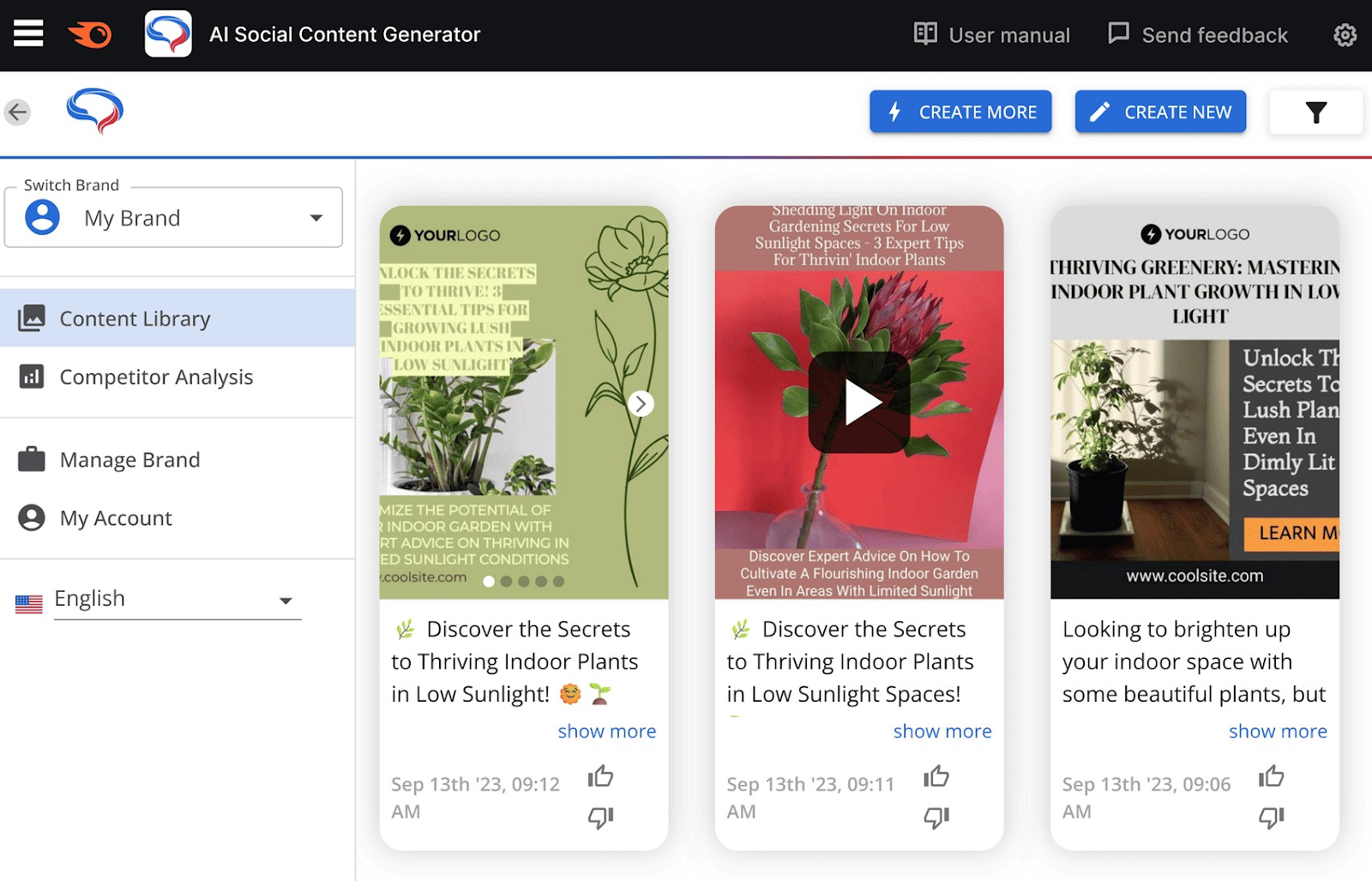1372x881 pixels.
Task: Click the AI Social Content Generator logo
Action: 169,34
